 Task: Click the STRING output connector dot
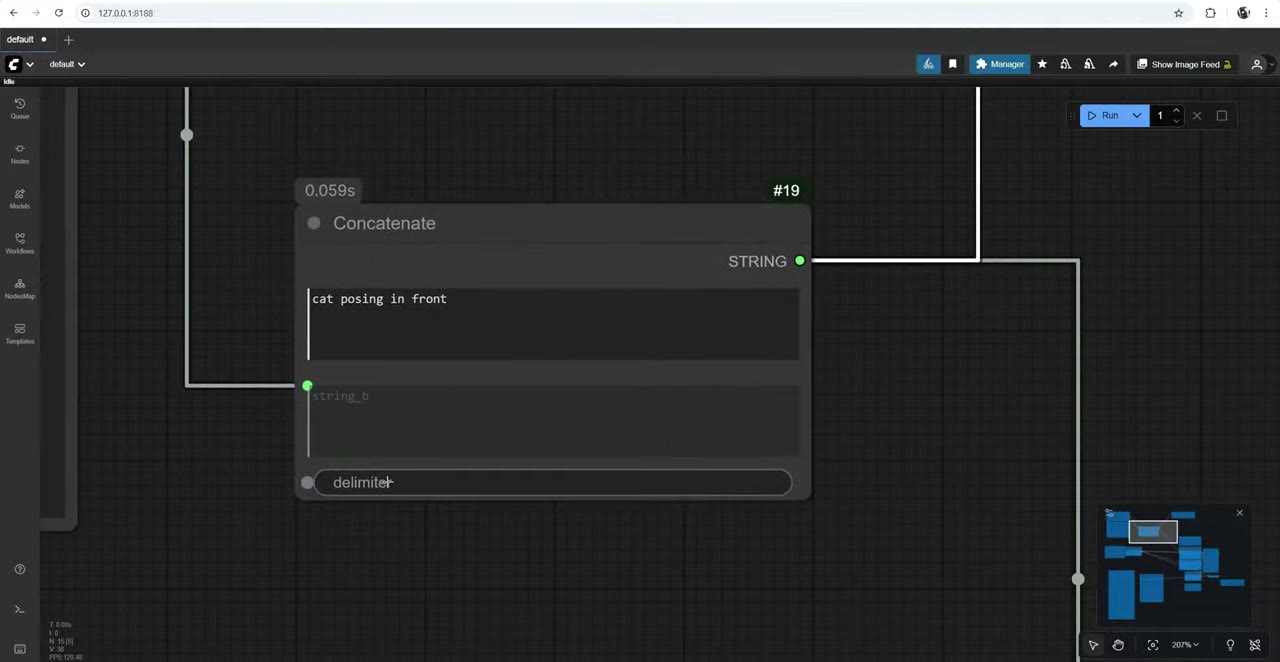click(x=800, y=261)
